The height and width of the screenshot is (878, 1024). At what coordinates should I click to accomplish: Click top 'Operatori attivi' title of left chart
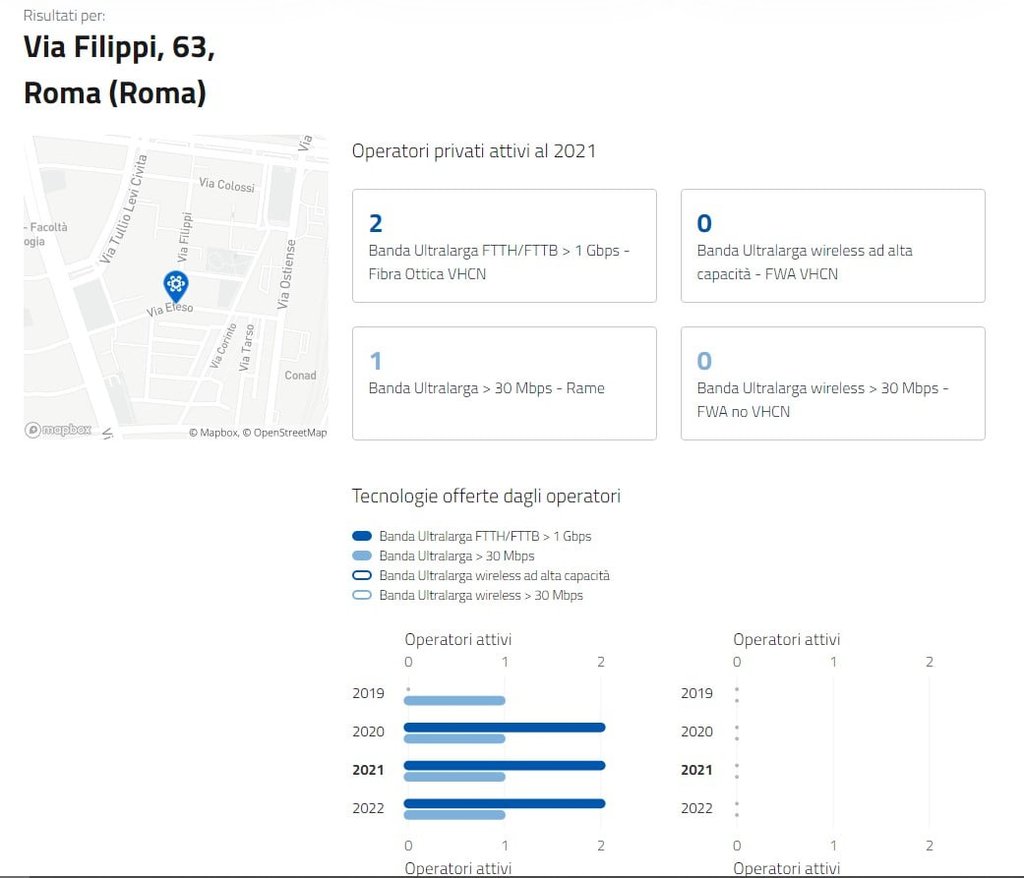coord(458,640)
